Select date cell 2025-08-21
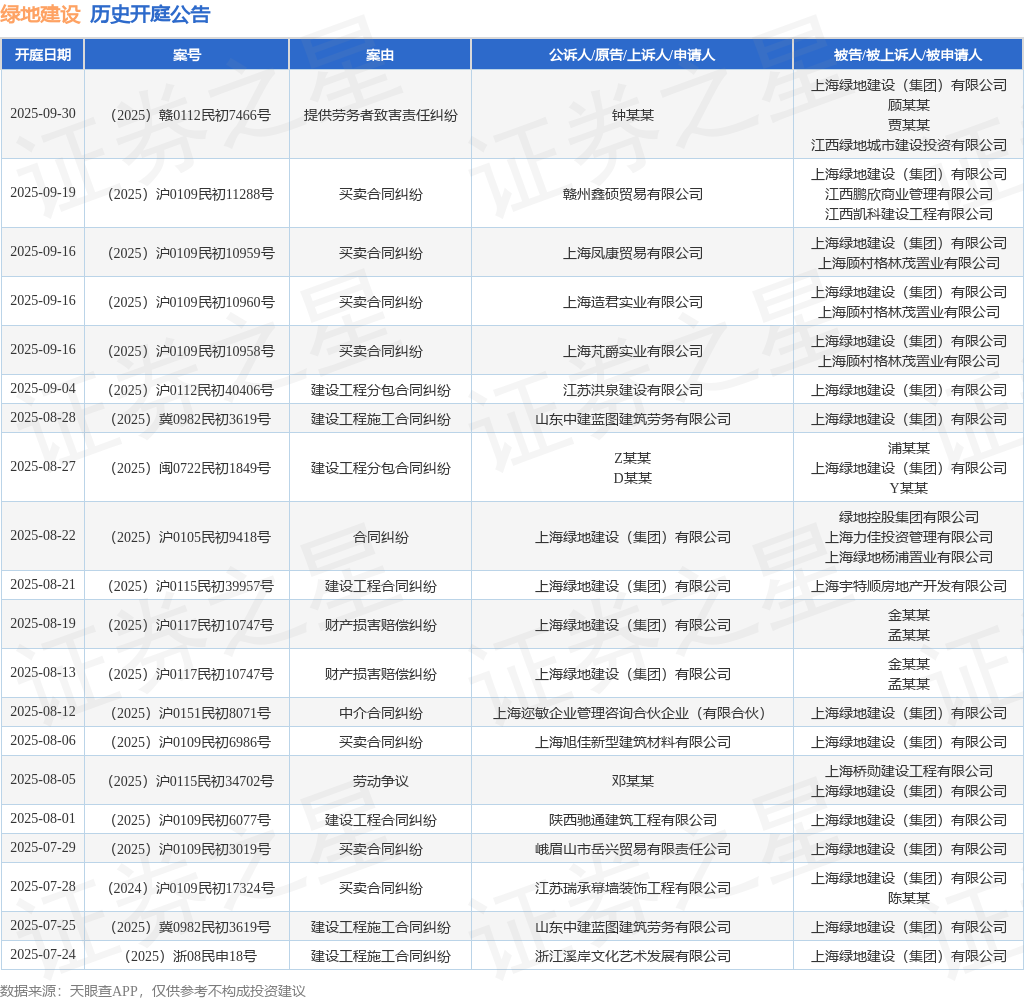The image size is (1024, 1000). [x=43, y=585]
